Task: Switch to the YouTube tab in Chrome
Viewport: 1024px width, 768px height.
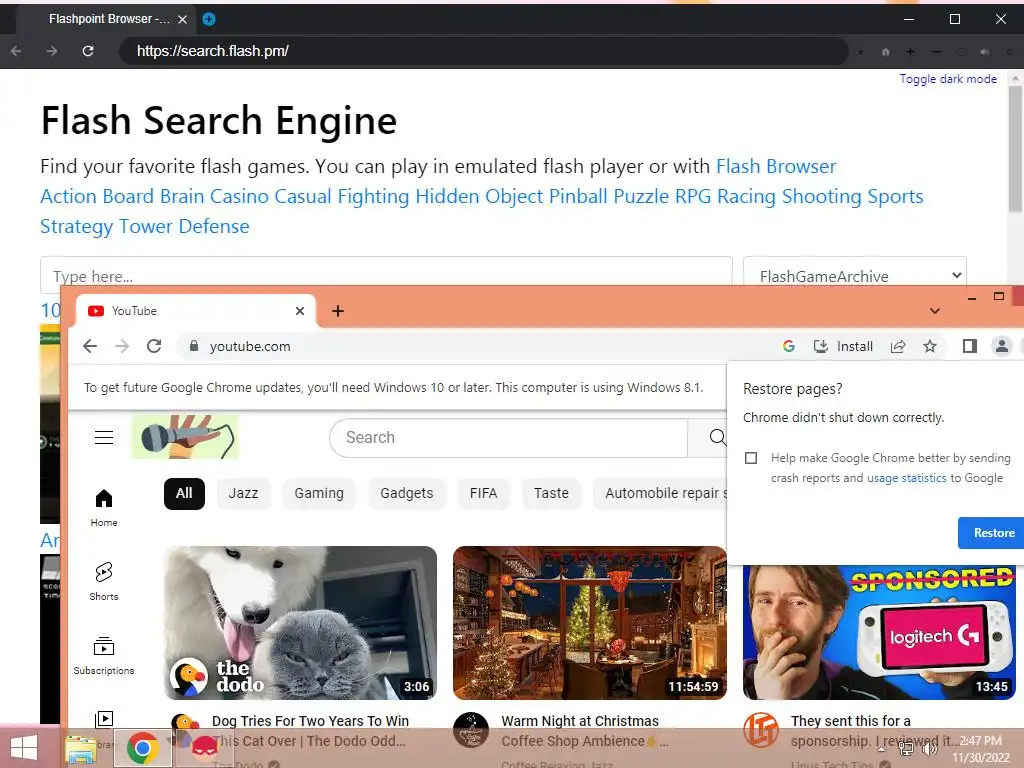Action: coord(196,311)
